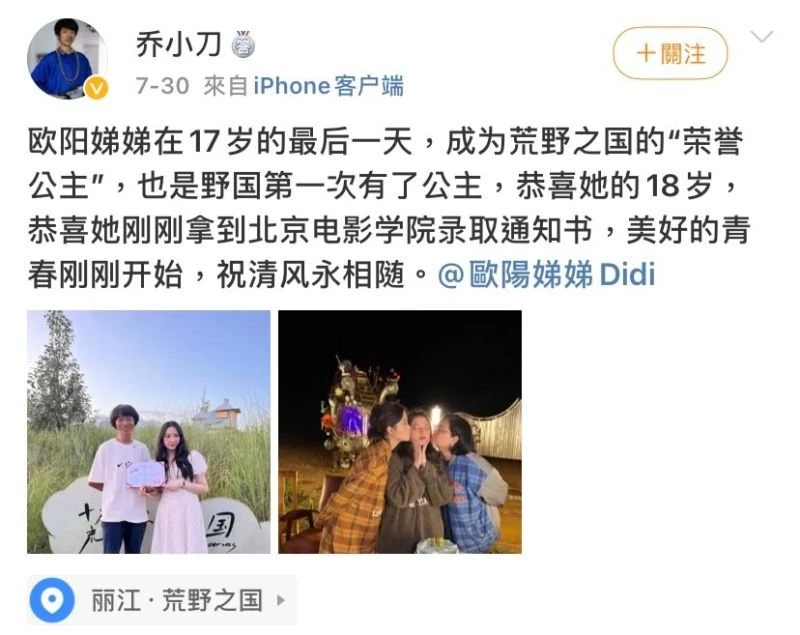View the nighttime cheek-kiss photo
Viewport: 800px width, 635px height.
pos(400,431)
